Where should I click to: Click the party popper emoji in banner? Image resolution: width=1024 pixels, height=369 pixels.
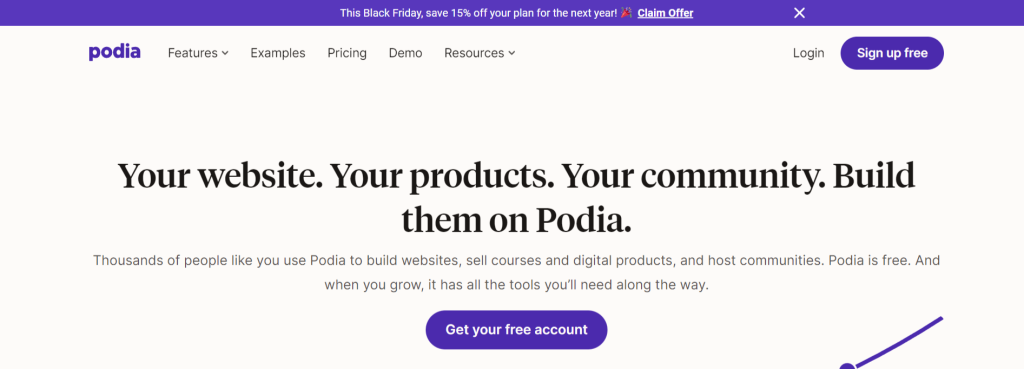click(626, 12)
